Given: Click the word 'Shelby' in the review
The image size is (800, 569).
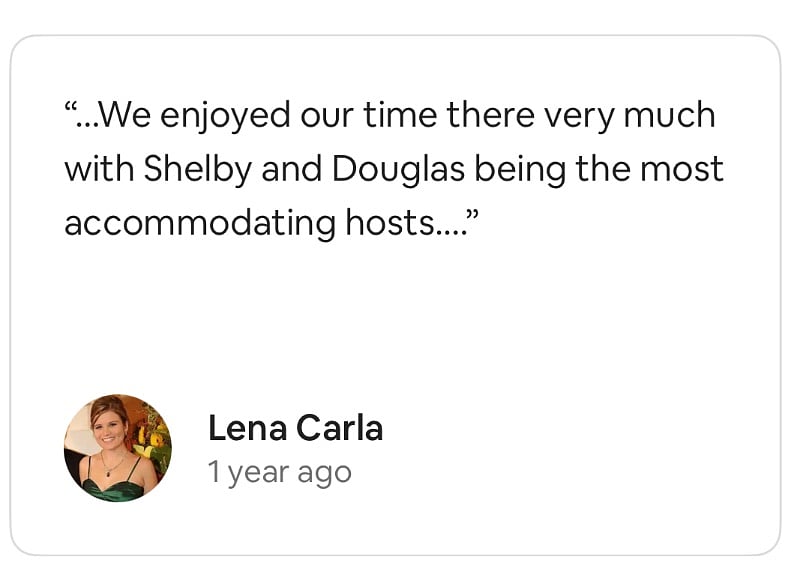Looking at the screenshot, I should coord(198,169).
